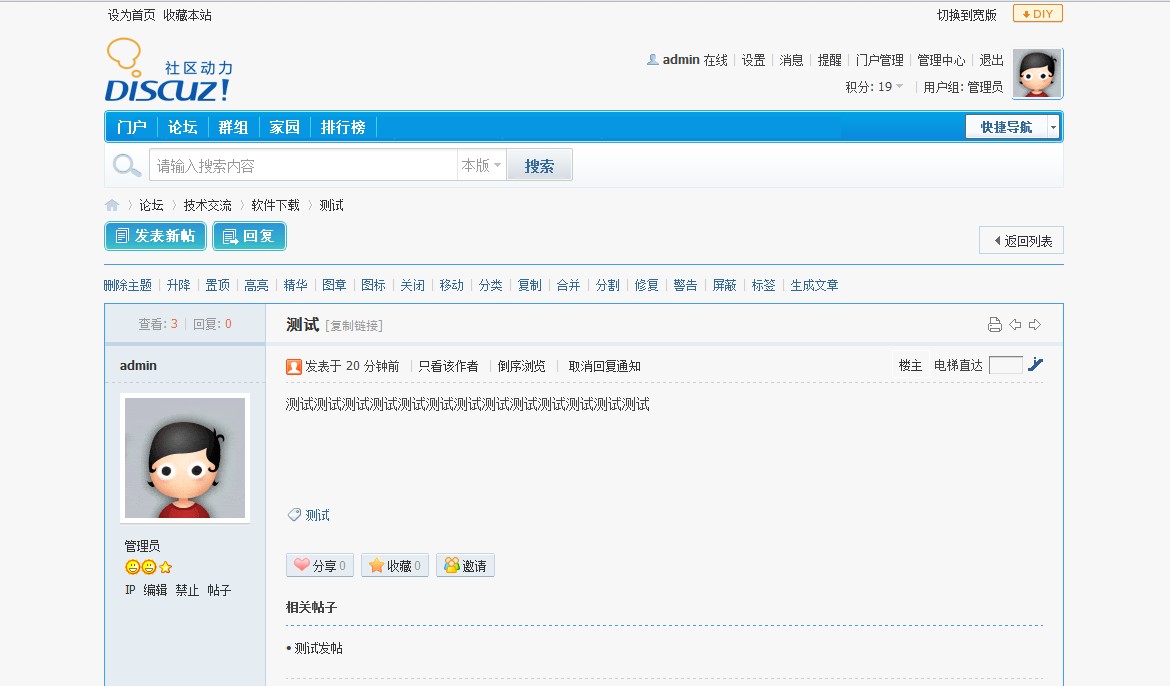The height and width of the screenshot is (686, 1170).
Task: Click the 回复 reply button
Action: (249, 237)
